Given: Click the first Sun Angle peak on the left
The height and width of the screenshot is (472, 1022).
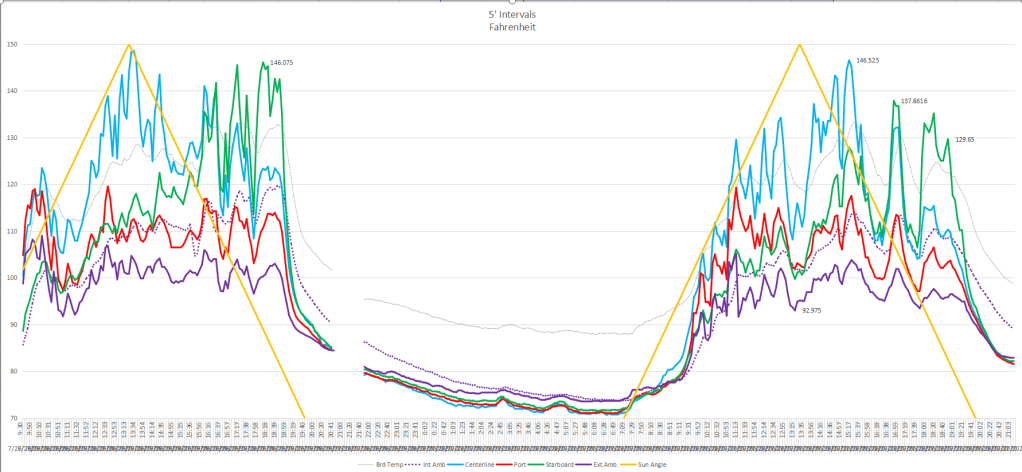Looking at the screenshot, I should (x=129, y=45).
